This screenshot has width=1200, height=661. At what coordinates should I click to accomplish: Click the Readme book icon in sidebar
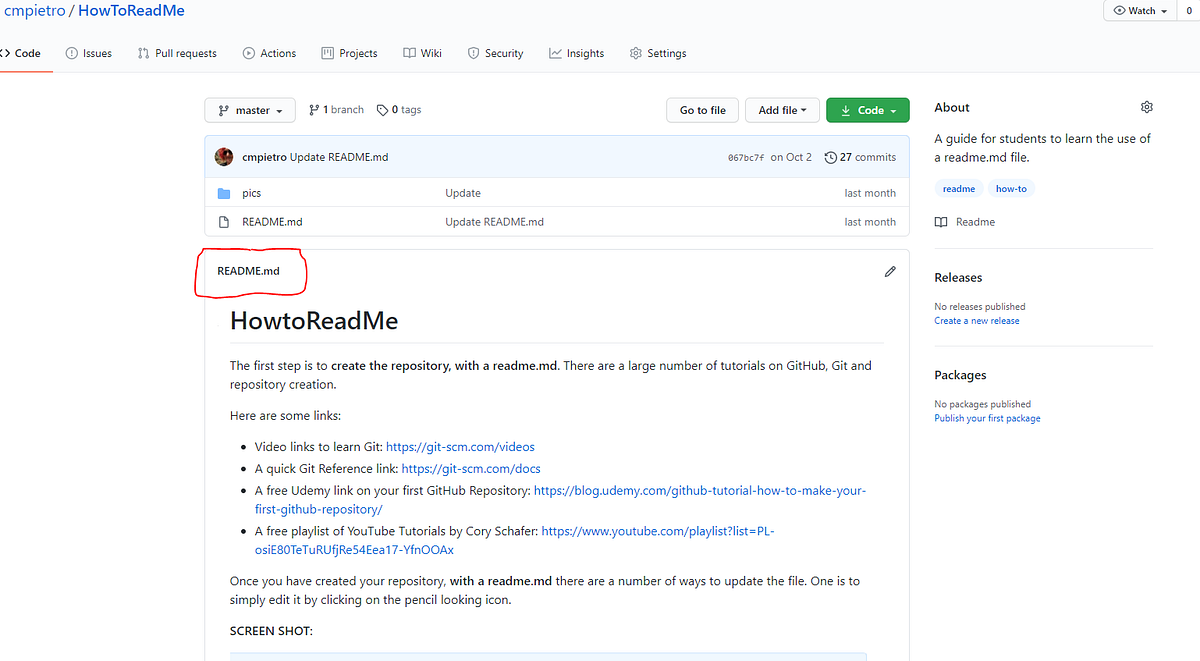(x=941, y=221)
